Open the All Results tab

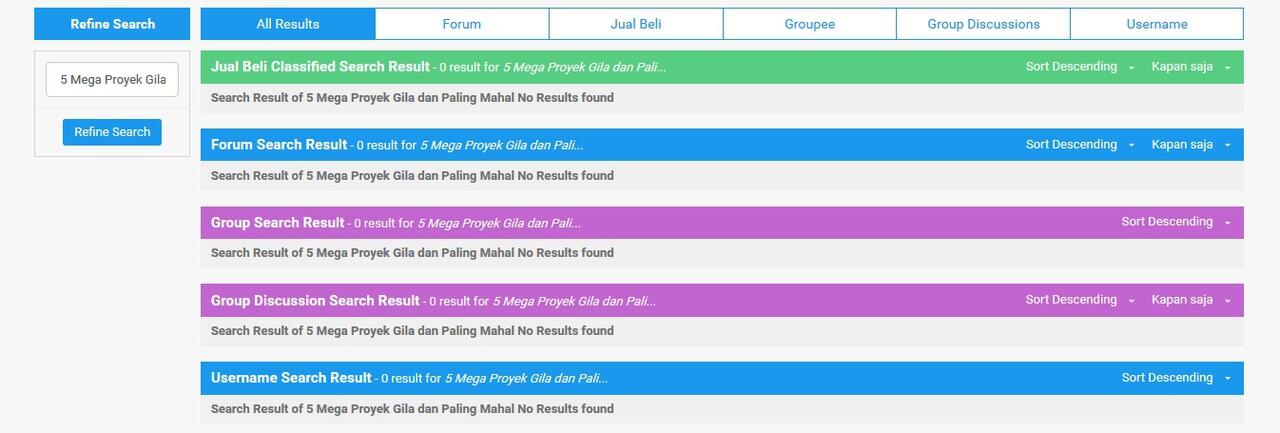click(x=288, y=24)
